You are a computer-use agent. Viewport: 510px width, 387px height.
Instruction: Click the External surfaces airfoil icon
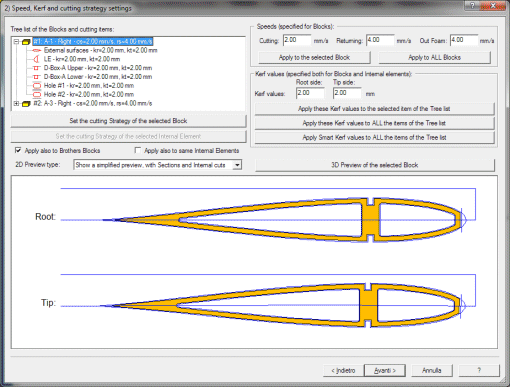tap(37, 50)
